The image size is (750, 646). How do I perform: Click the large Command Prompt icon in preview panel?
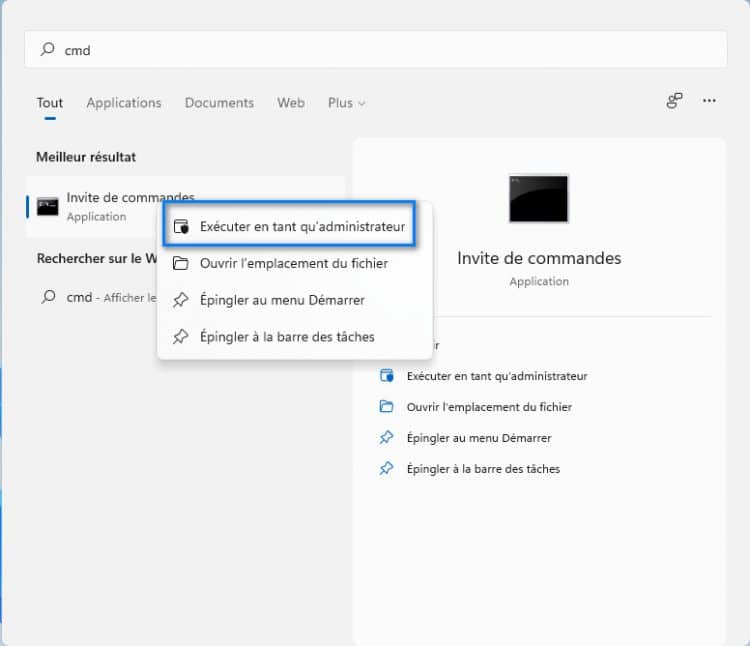click(538, 198)
